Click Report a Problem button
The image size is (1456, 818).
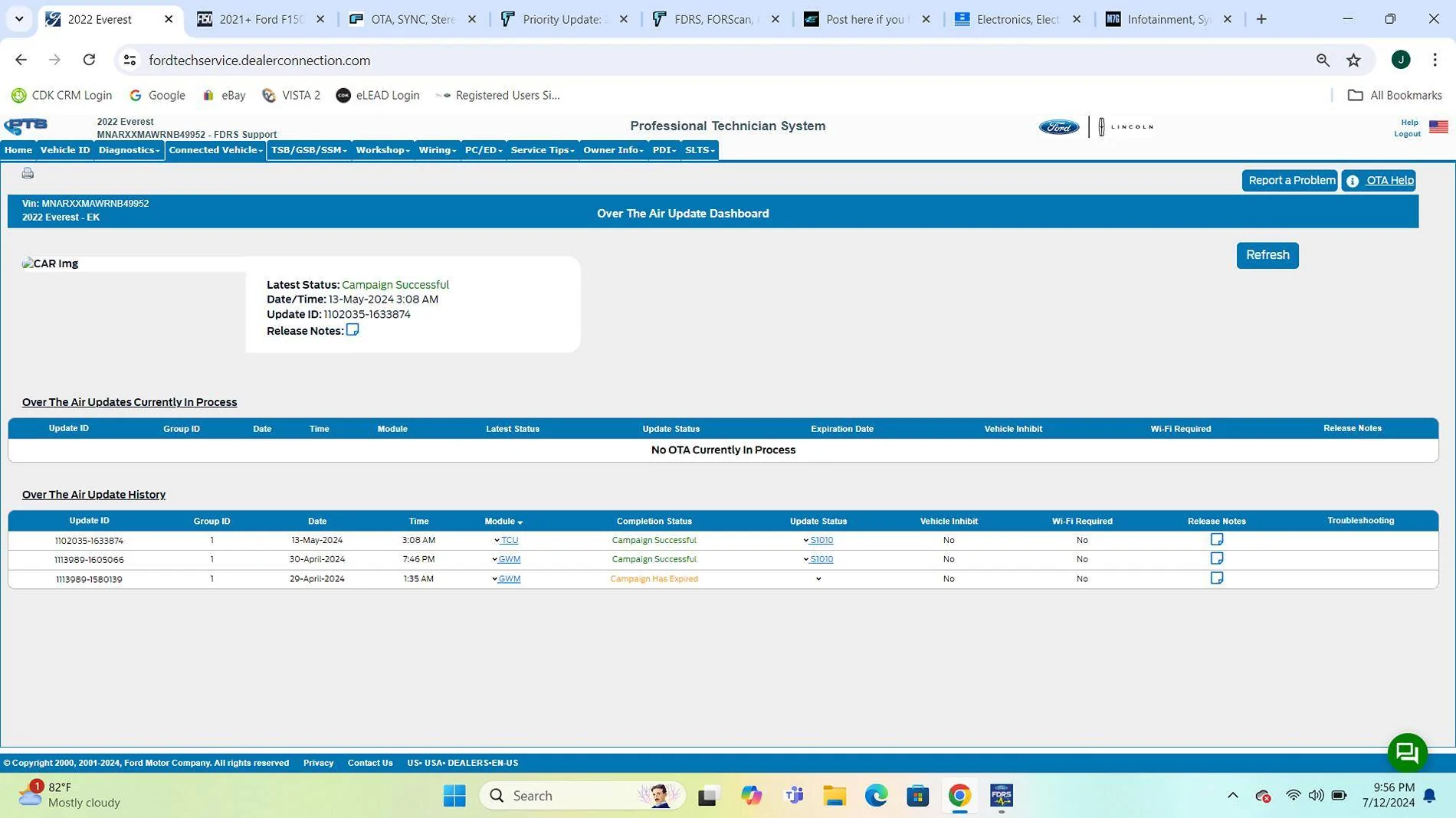point(1290,181)
